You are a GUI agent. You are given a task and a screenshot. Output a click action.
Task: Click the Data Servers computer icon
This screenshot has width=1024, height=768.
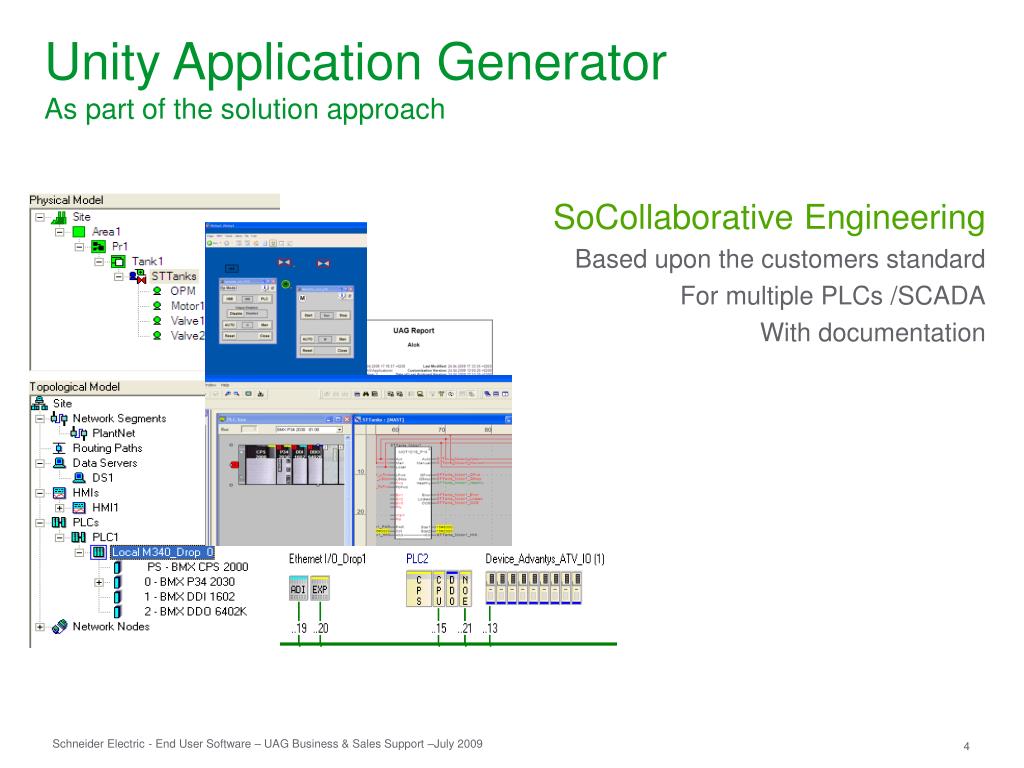[x=59, y=463]
